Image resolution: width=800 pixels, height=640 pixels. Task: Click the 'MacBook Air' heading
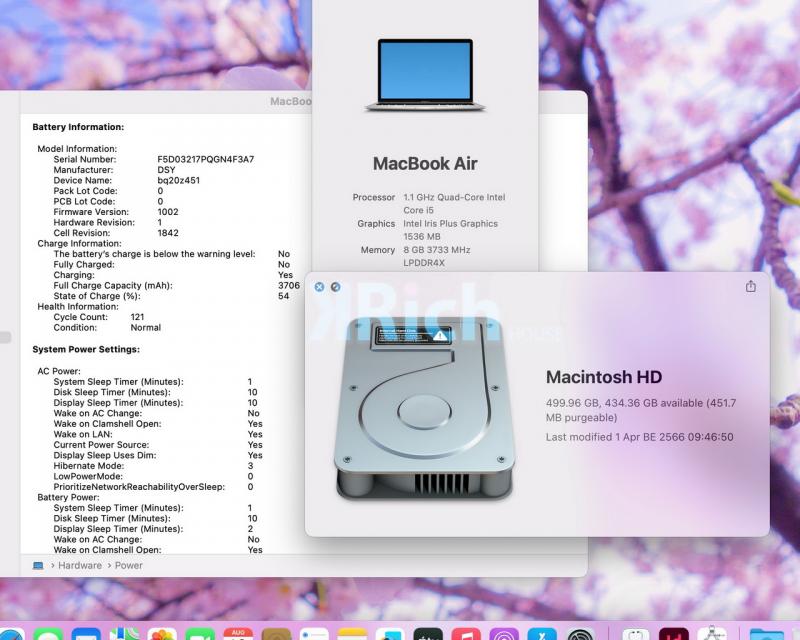425,163
